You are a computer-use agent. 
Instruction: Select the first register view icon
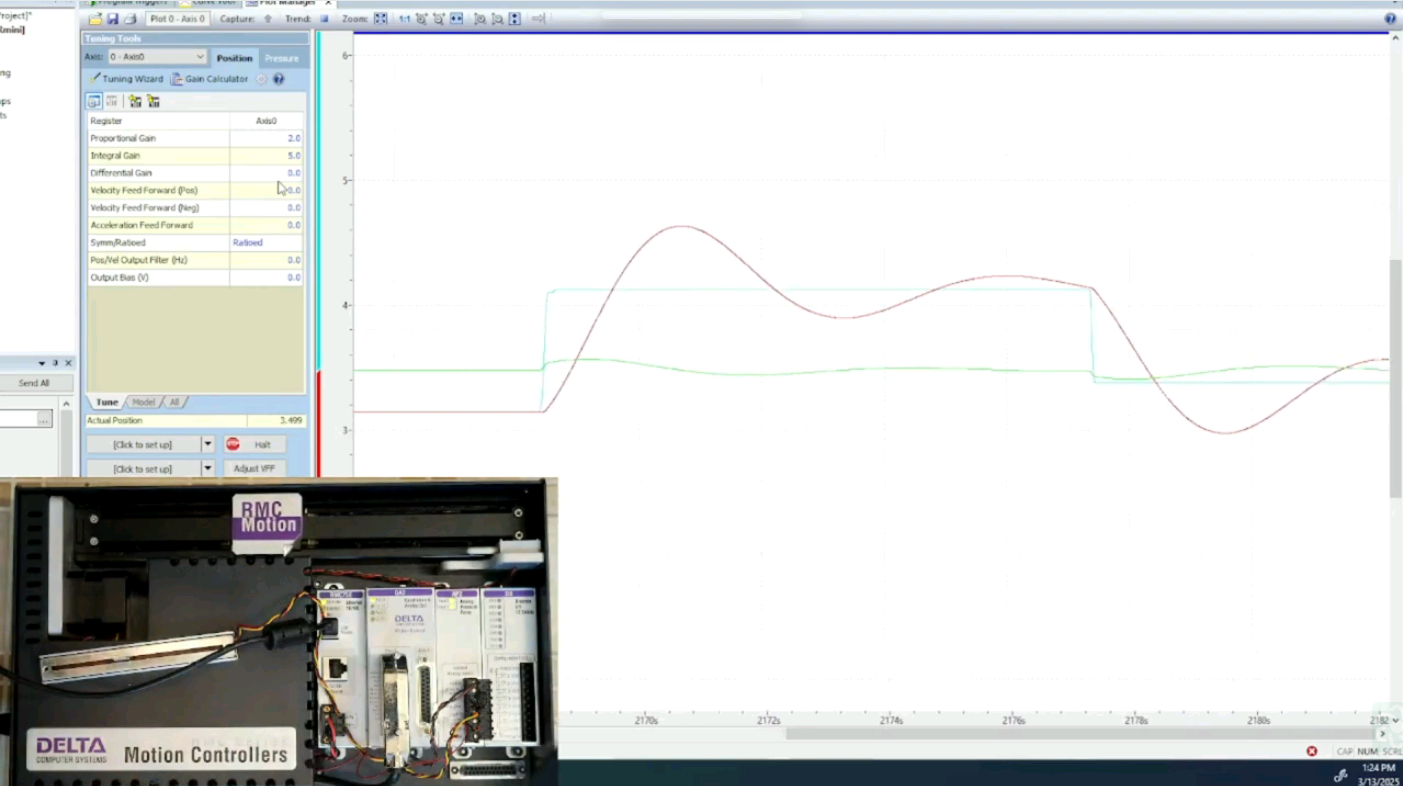pyautogui.click(x=94, y=101)
